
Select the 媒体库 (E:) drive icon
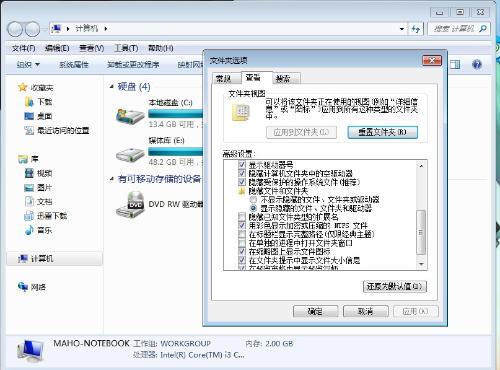pos(130,154)
